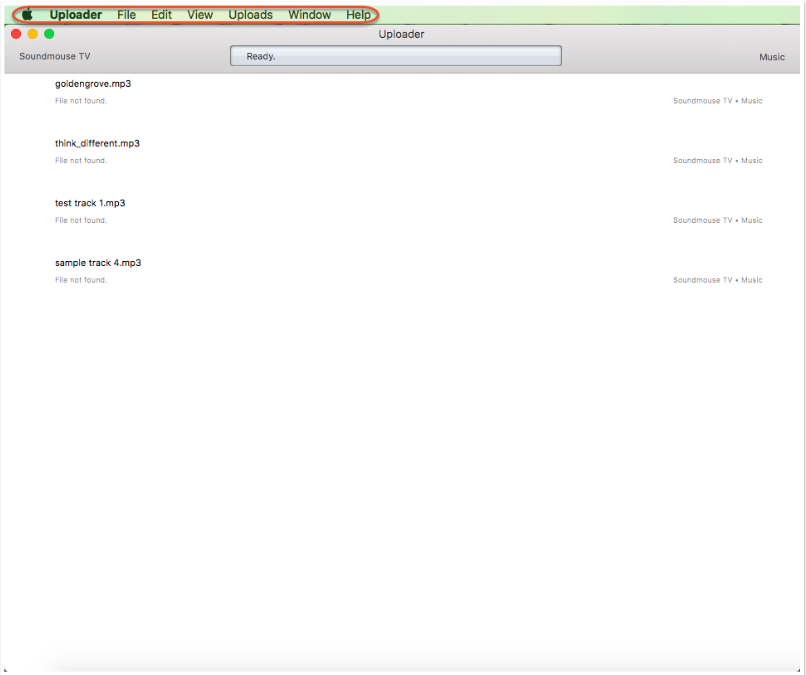Select the think_different.mp3 upload row
Image resolution: width=806 pixels, height=675 pixels.
(402, 152)
